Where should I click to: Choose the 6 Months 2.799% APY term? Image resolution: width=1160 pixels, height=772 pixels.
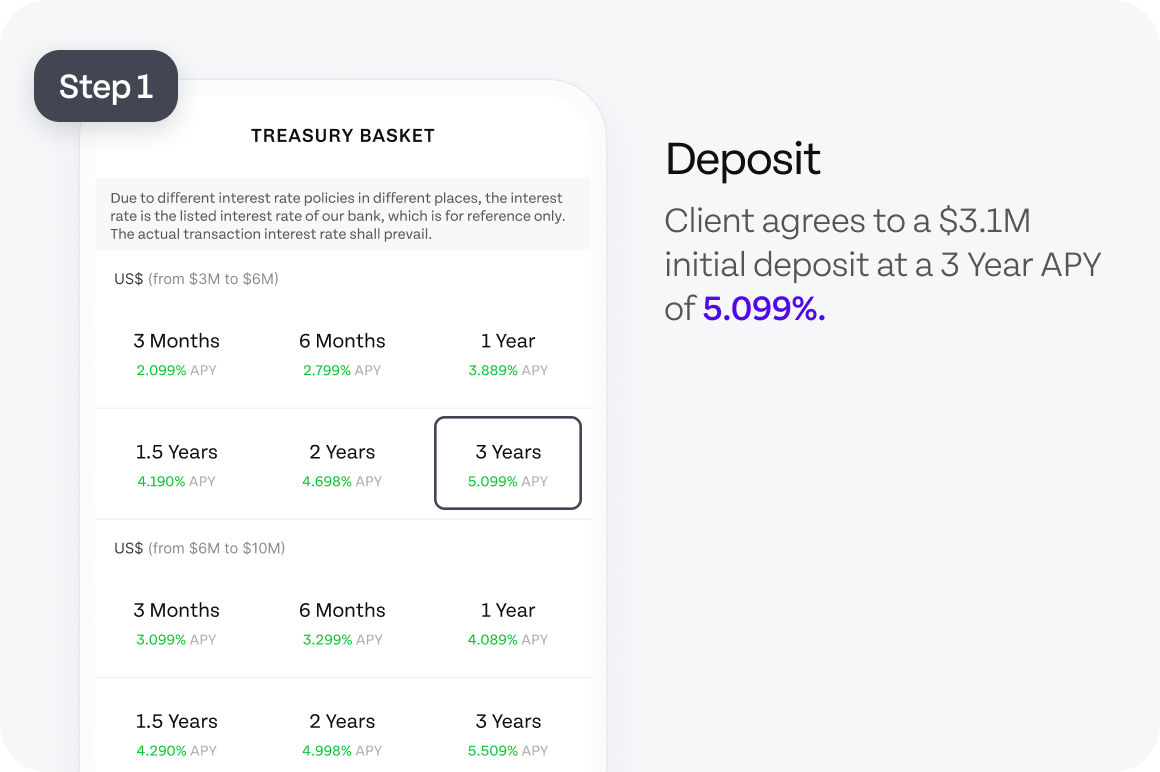(342, 354)
